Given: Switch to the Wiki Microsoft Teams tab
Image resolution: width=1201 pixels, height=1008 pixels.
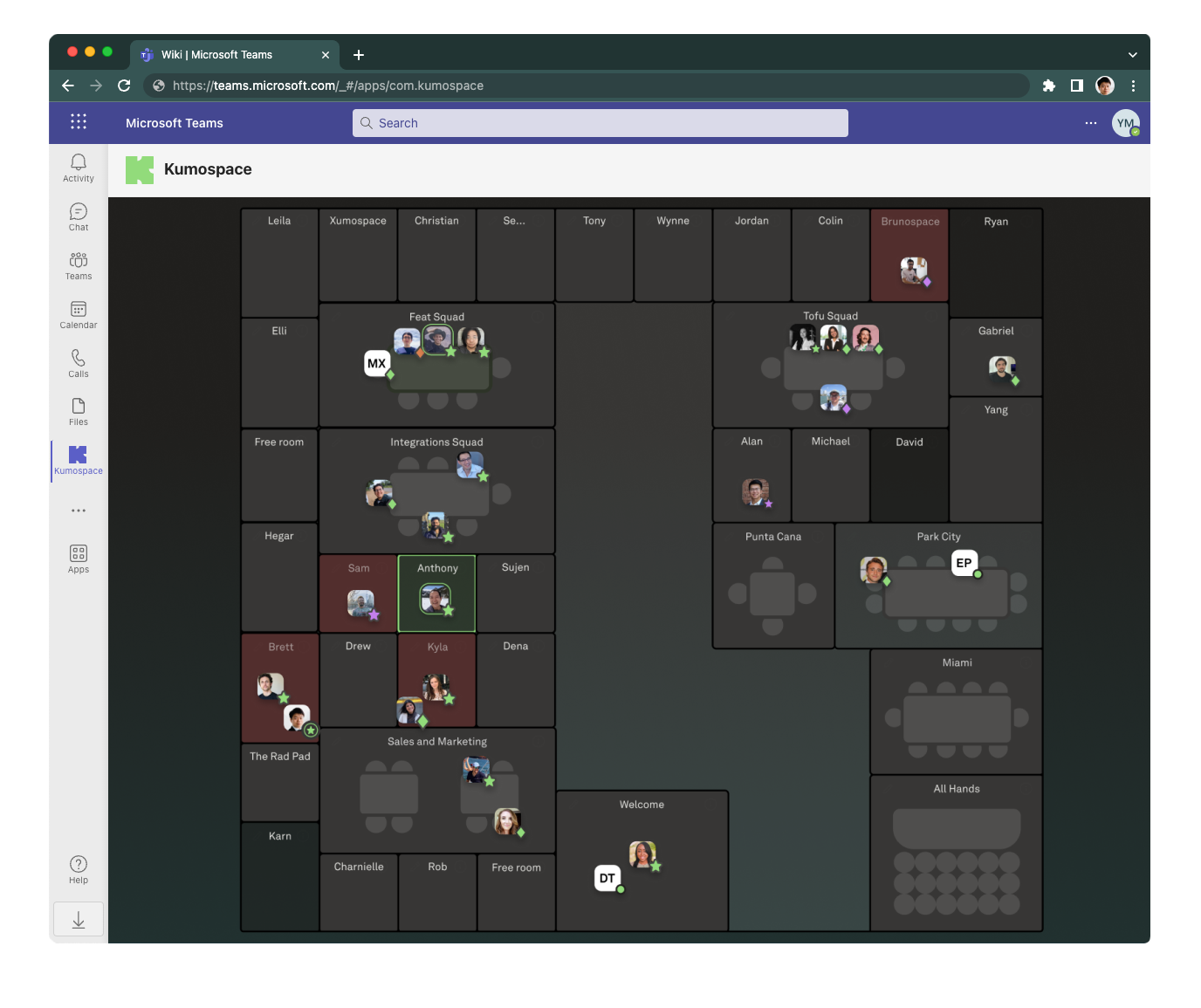Looking at the screenshot, I should coord(218,54).
